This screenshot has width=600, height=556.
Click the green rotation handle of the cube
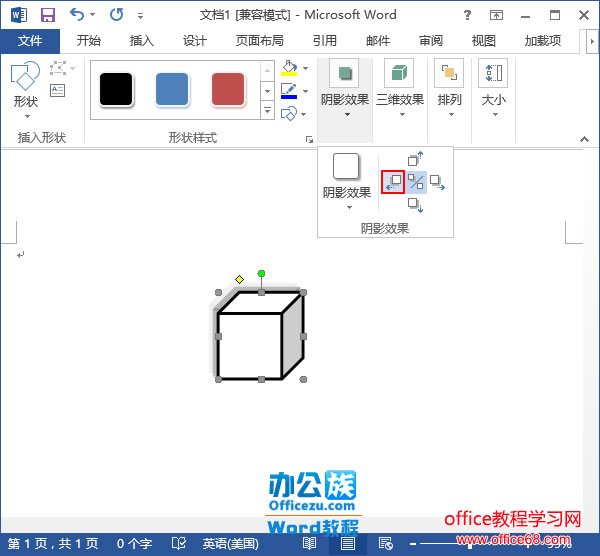pos(261,273)
